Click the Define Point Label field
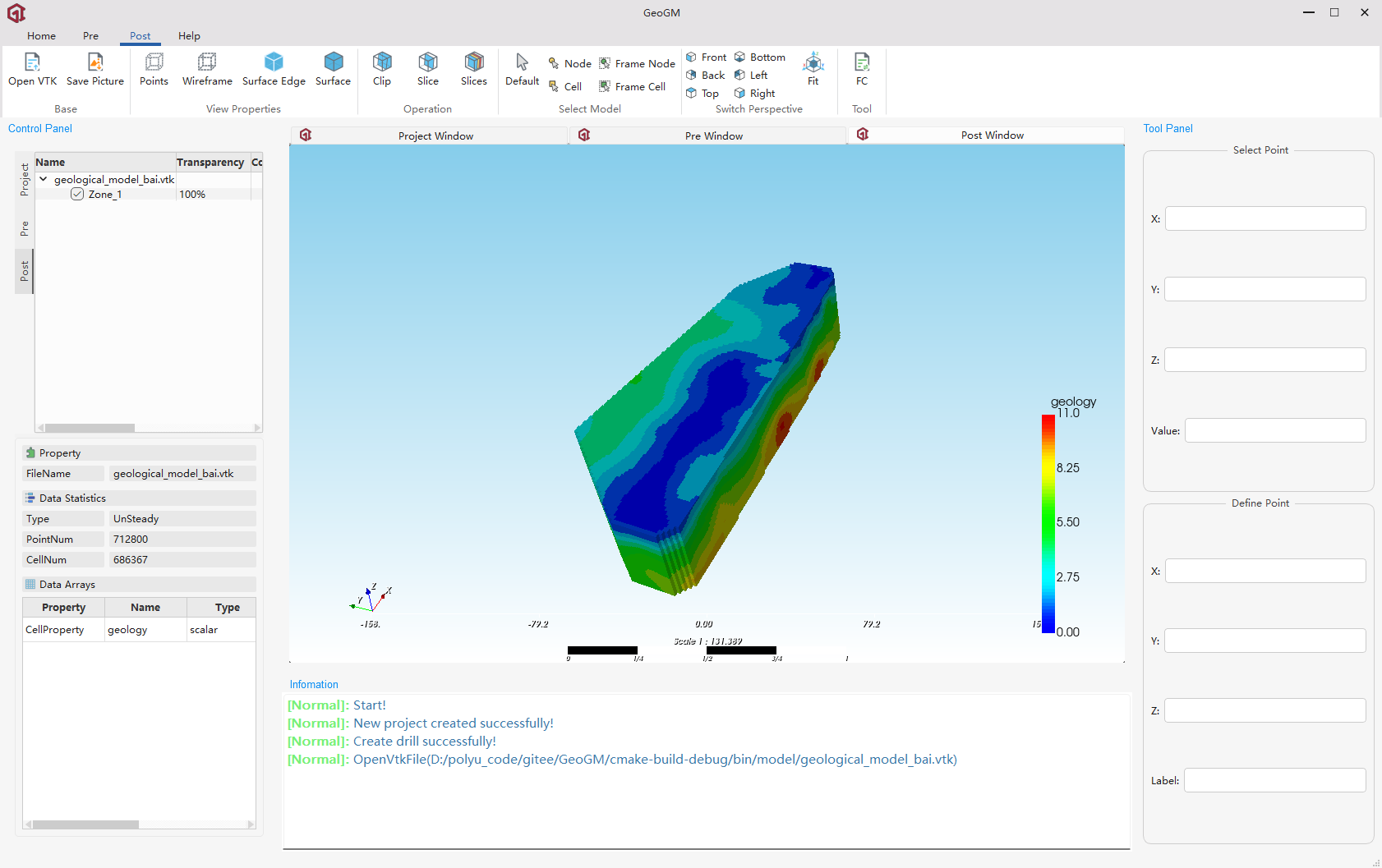The width and height of the screenshot is (1382, 868). tap(1274, 780)
